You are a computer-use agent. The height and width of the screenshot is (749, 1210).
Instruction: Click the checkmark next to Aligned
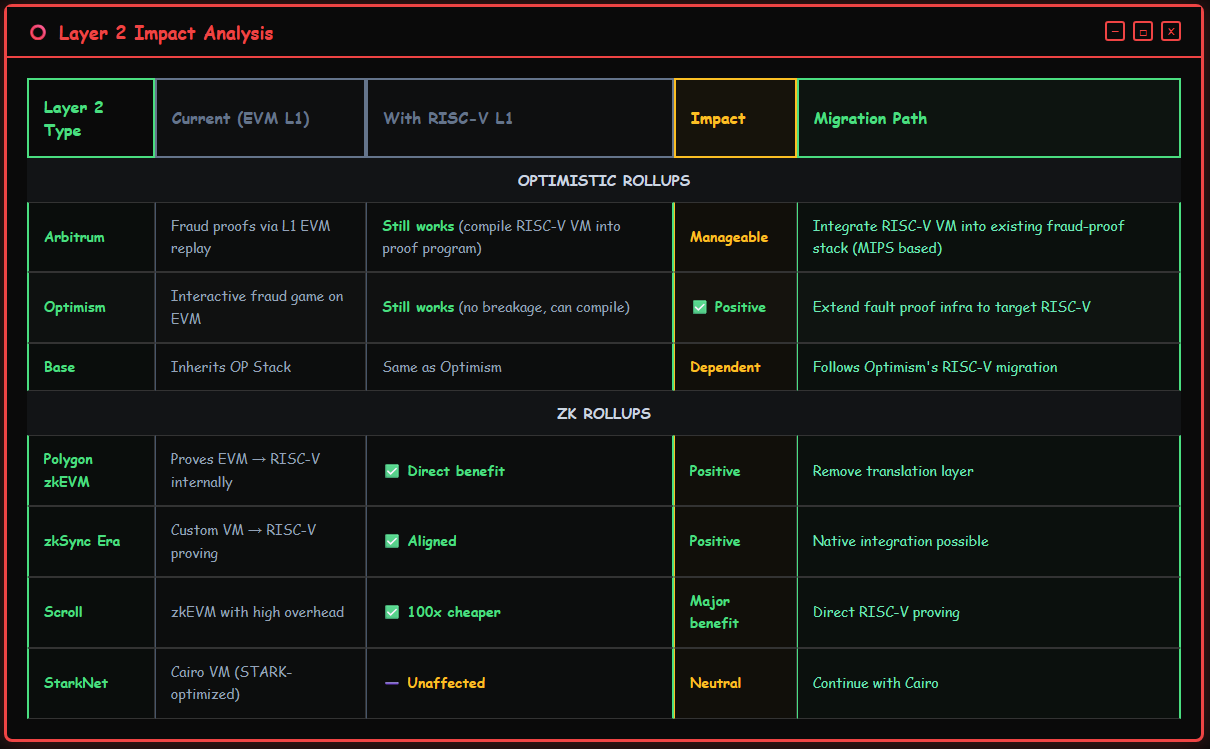pos(392,541)
